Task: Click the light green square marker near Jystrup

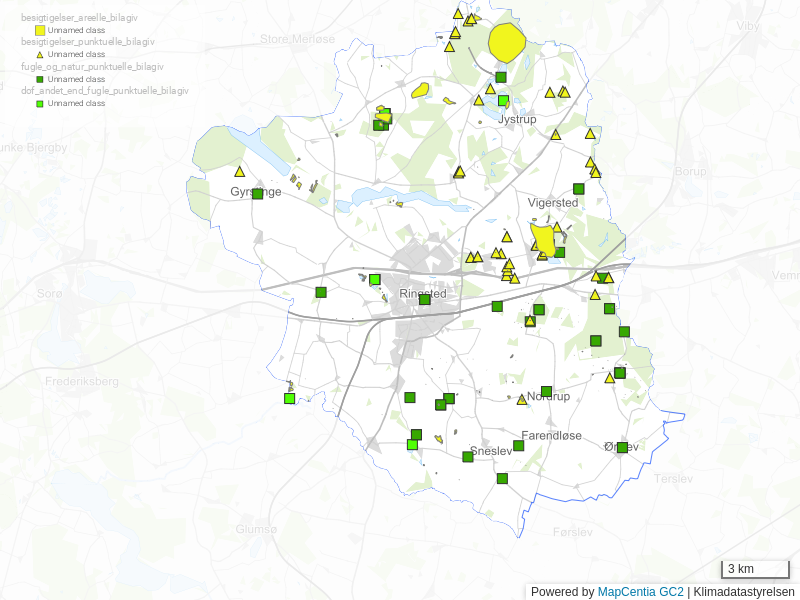Action: click(x=503, y=100)
